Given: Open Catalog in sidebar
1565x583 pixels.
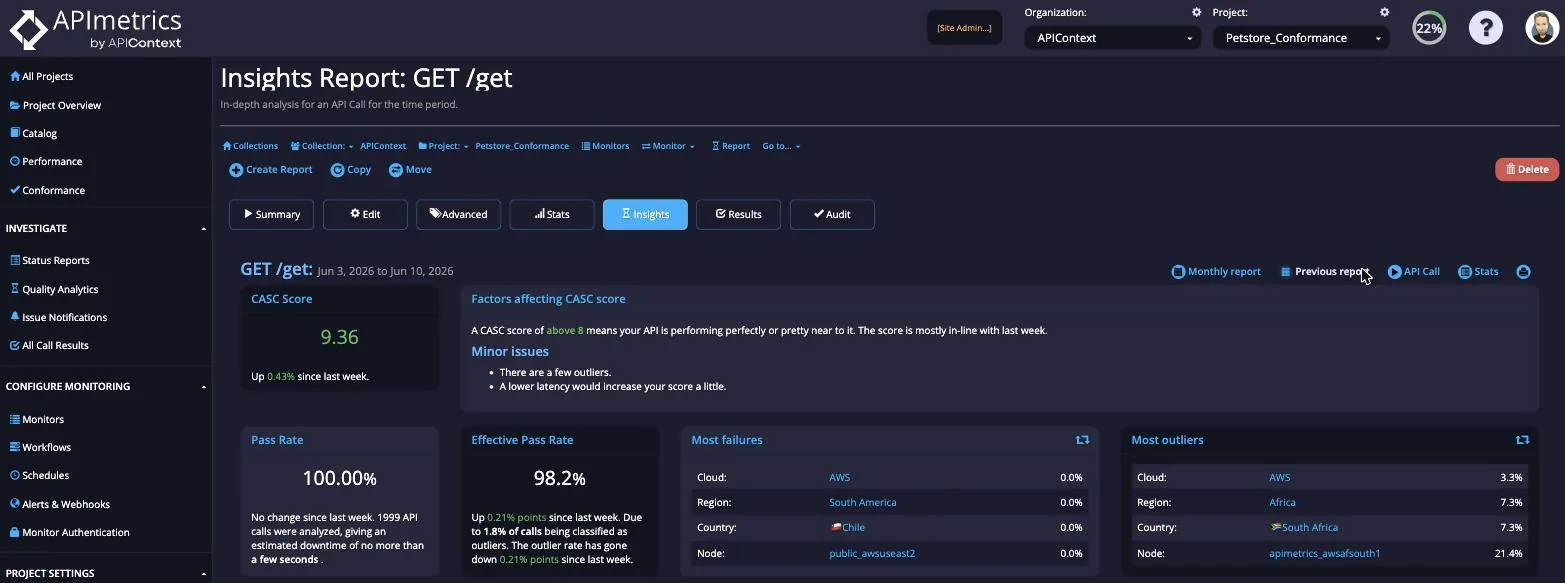Looking at the screenshot, I should pos(33,133).
